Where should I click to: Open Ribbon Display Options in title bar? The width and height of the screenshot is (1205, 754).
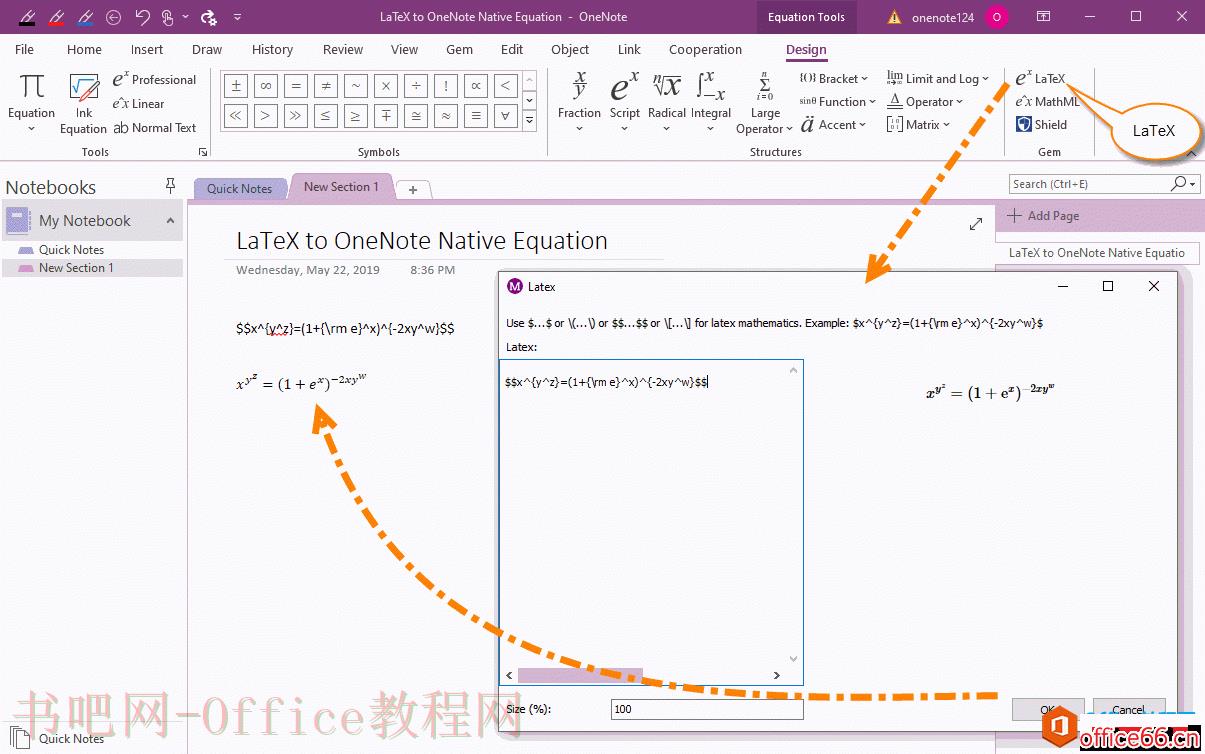click(x=1043, y=17)
